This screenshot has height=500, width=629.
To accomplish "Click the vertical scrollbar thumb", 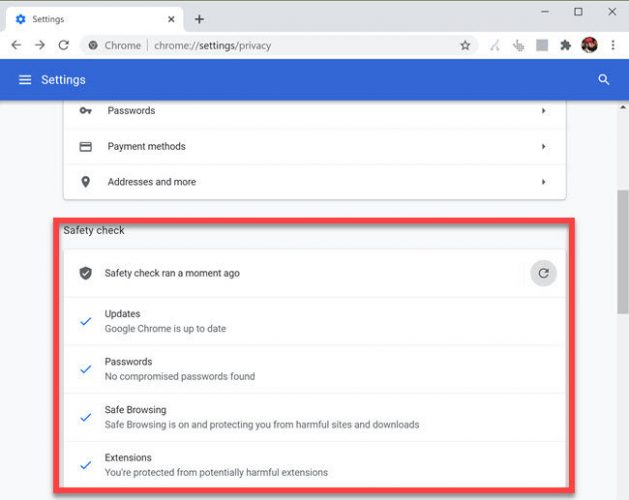I will 623,252.
